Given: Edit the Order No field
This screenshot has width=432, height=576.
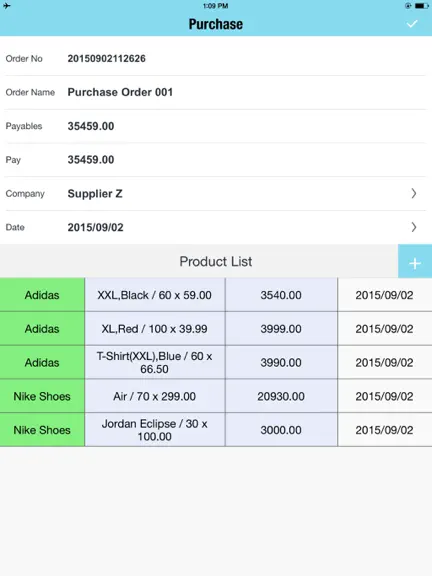Looking at the screenshot, I should [x=216, y=58].
